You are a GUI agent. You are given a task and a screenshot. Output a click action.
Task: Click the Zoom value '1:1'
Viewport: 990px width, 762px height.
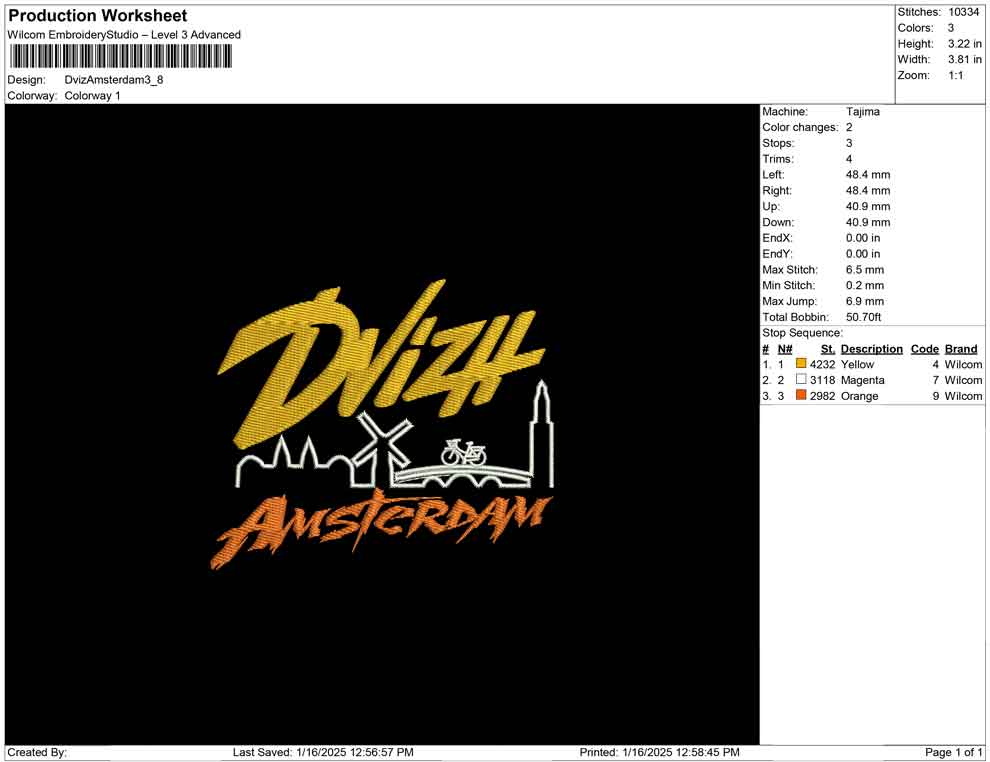point(956,75)
